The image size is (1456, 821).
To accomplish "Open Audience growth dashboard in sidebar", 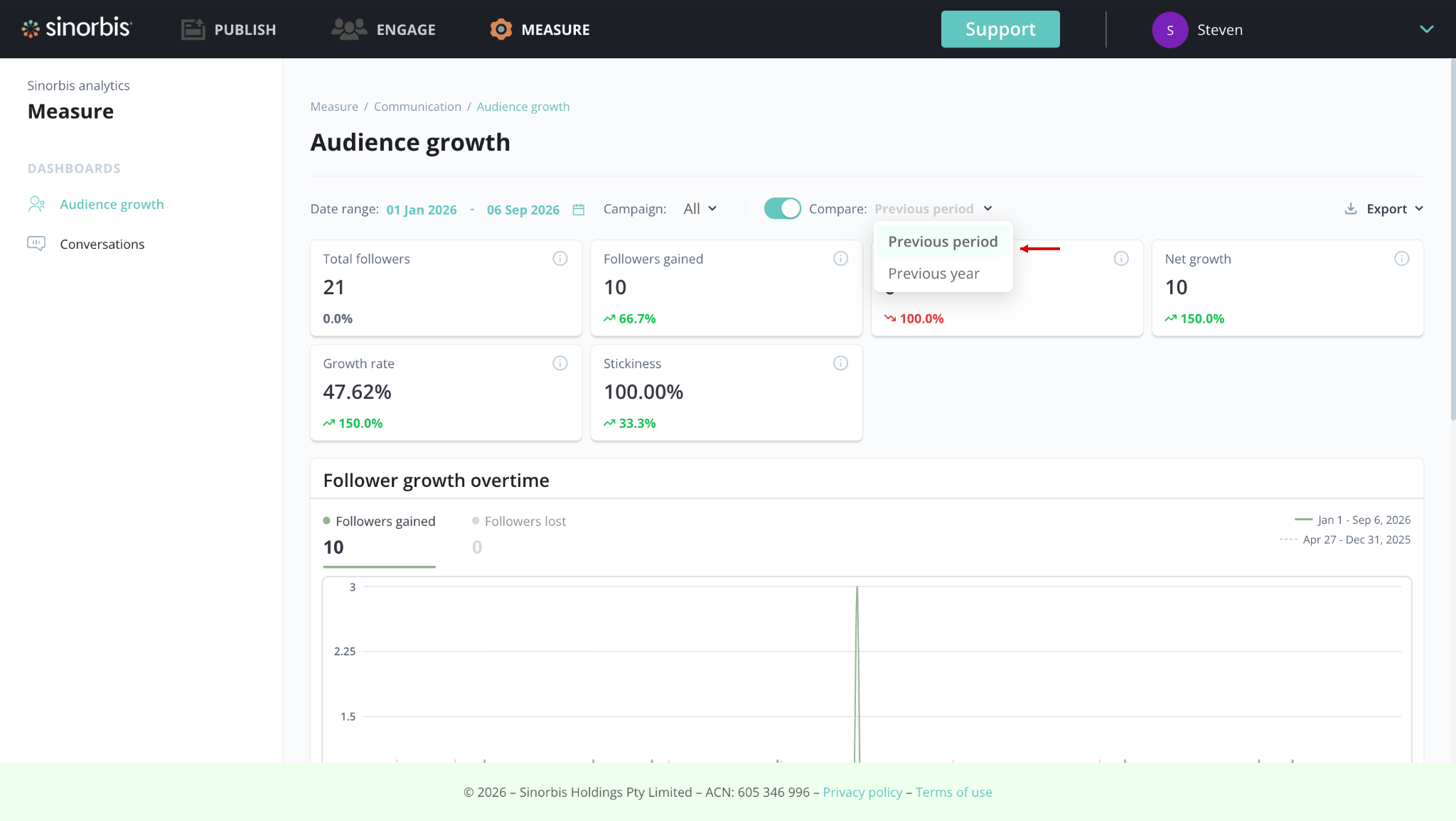I will click(112, 205).
